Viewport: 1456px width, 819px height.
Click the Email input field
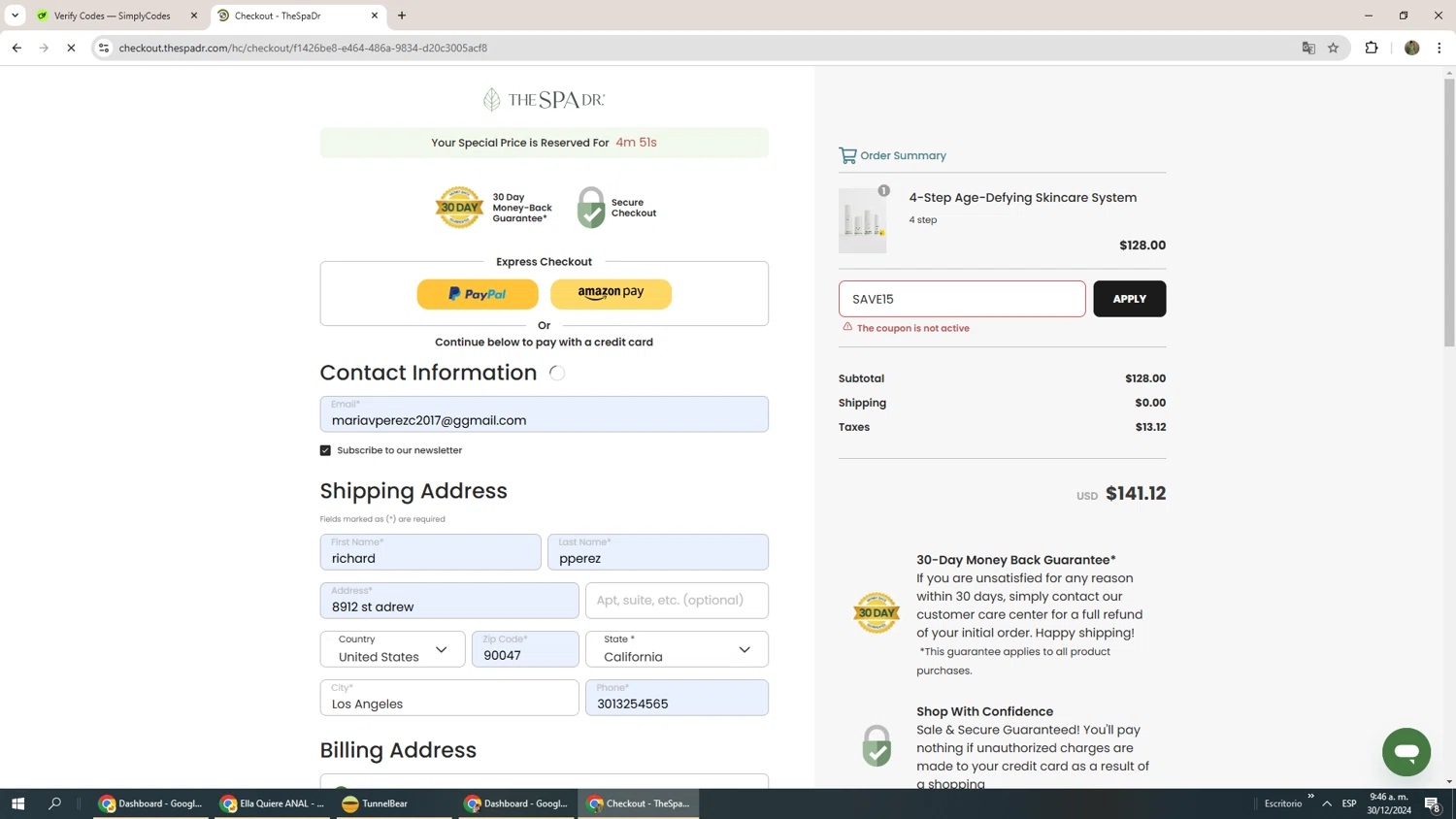click(x=544, y=414)
